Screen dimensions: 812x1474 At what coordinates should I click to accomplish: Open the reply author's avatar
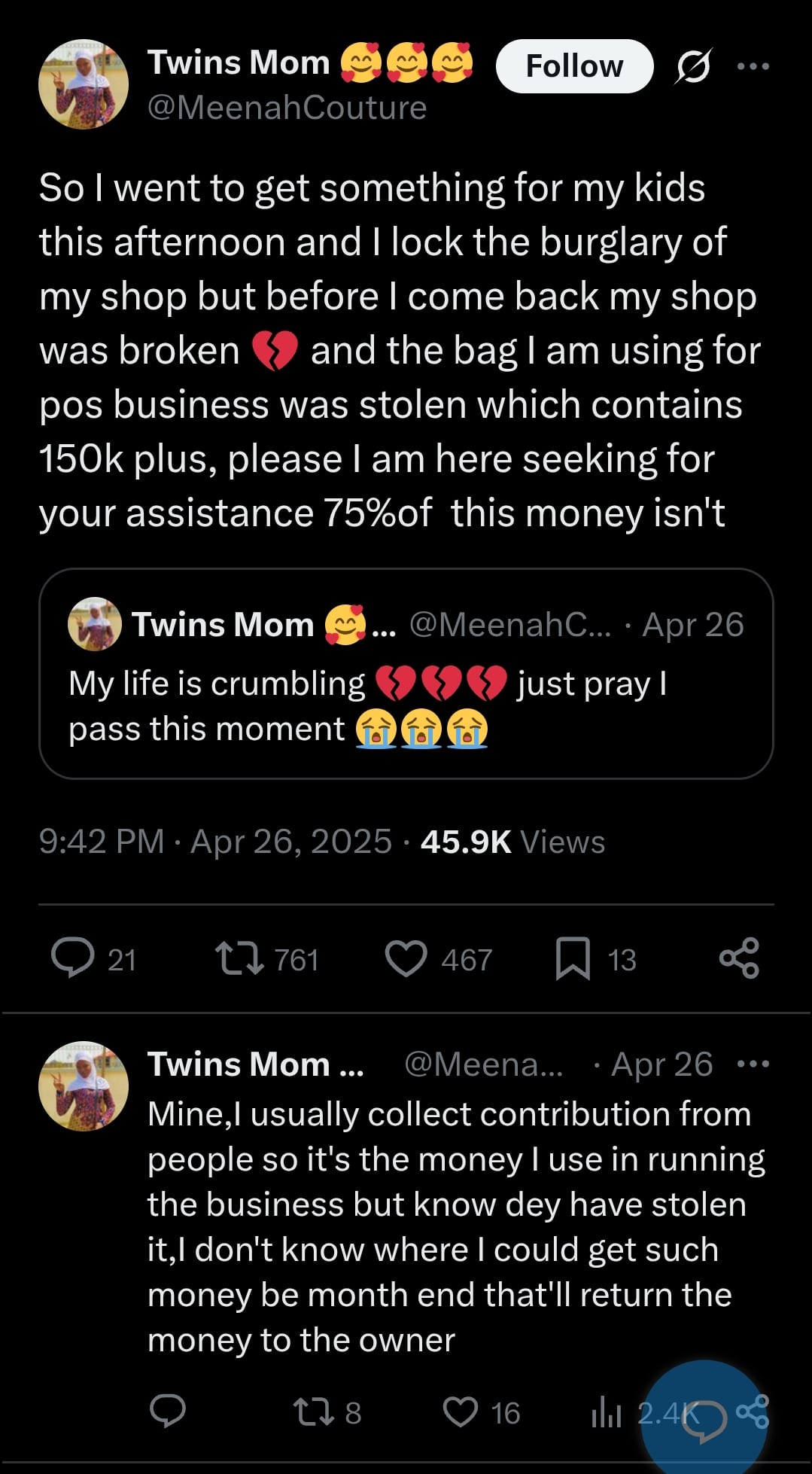(x=84, y=1086)
